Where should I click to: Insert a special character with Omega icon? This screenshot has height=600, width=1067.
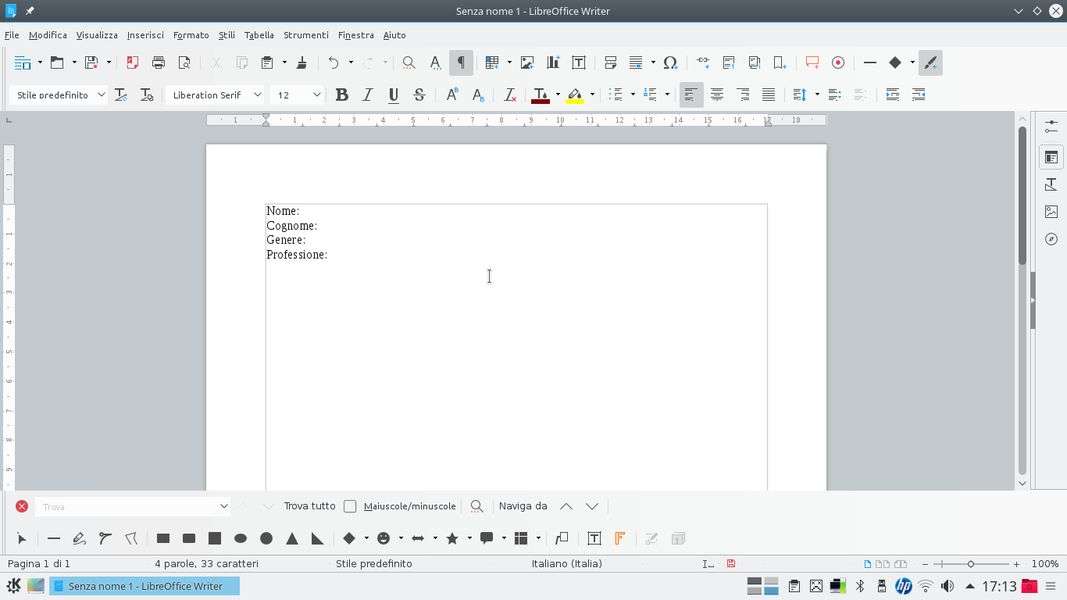pos(670,63)
